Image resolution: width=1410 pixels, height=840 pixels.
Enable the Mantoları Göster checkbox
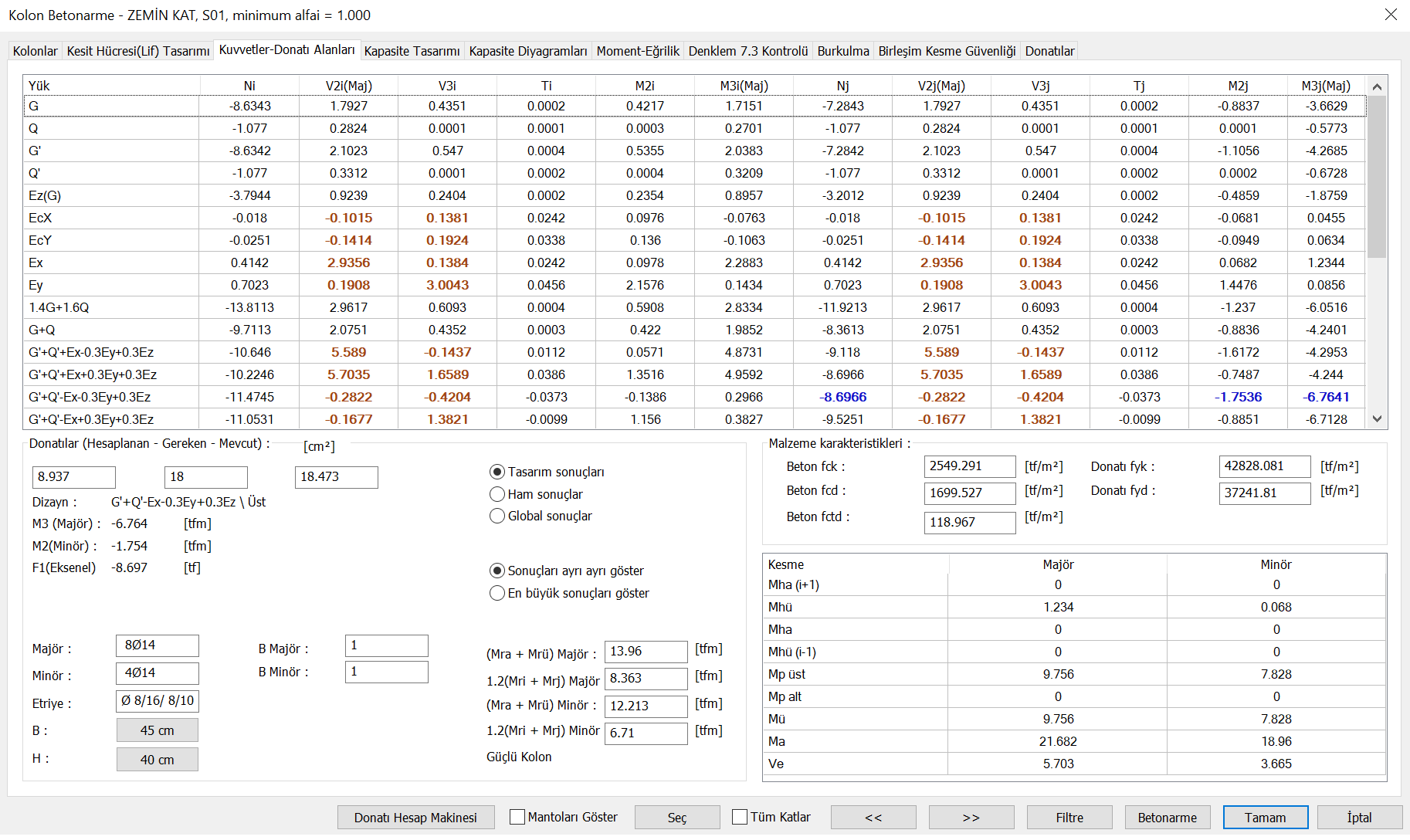pos(517,817)
